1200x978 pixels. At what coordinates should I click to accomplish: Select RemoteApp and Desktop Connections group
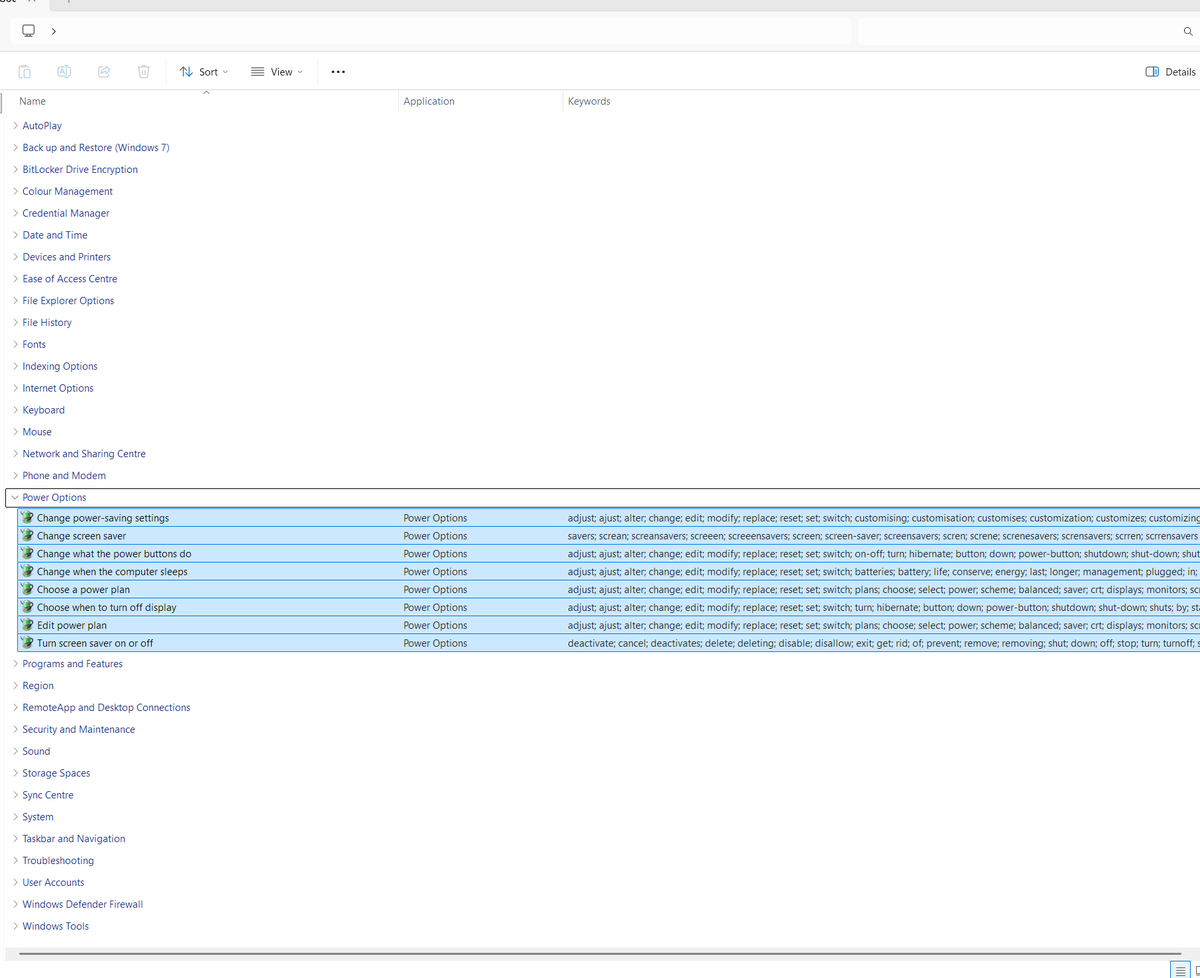click(x=106, y=708)
